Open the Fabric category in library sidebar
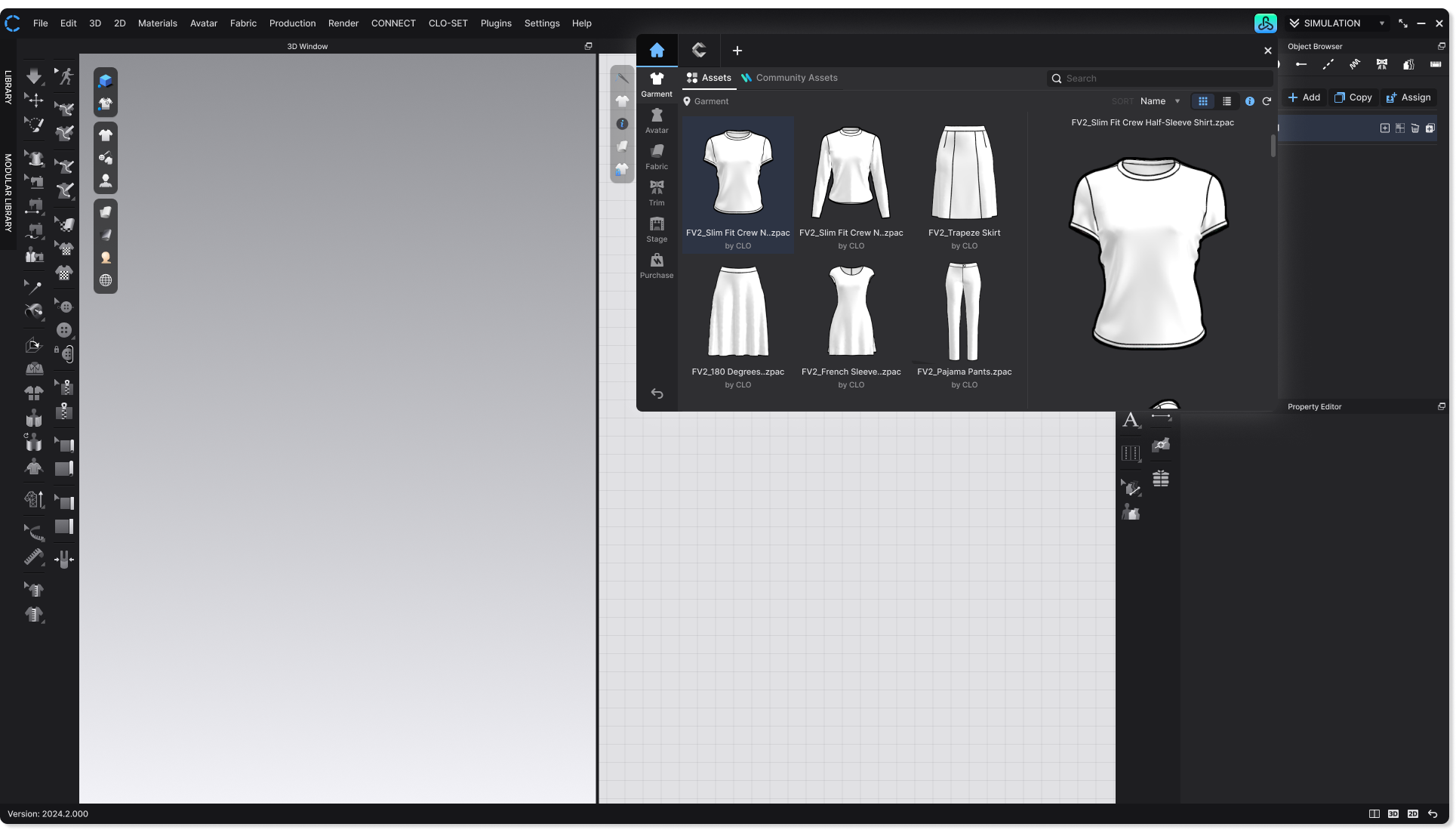Screen dimensions: 1456x830 657,157
